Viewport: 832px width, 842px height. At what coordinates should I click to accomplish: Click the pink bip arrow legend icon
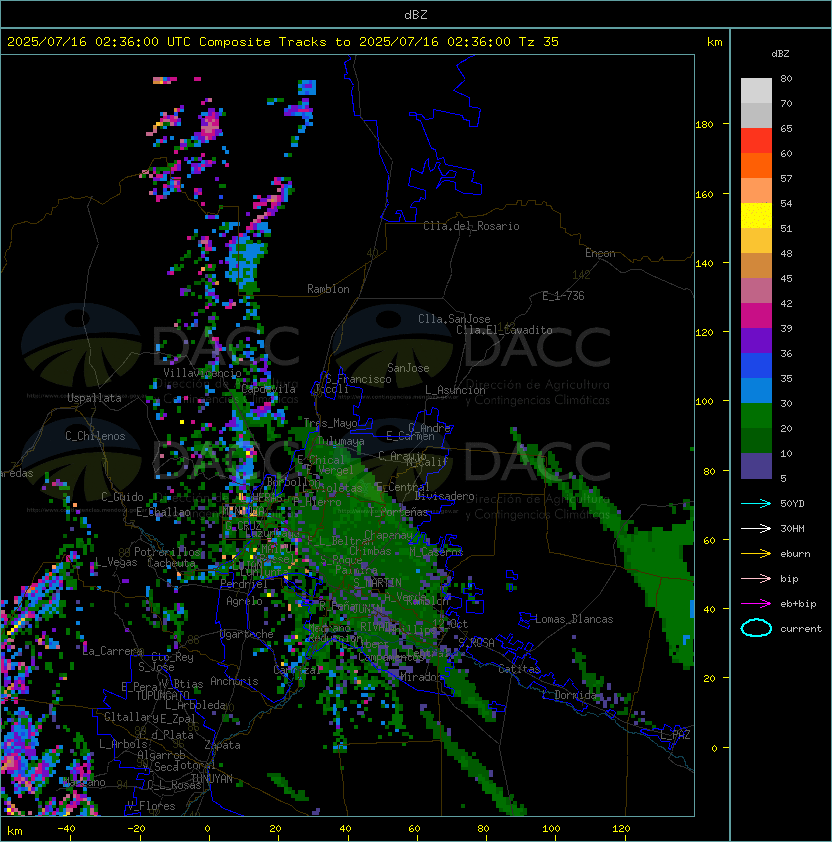pyautogui.click(x=756, y=578)
